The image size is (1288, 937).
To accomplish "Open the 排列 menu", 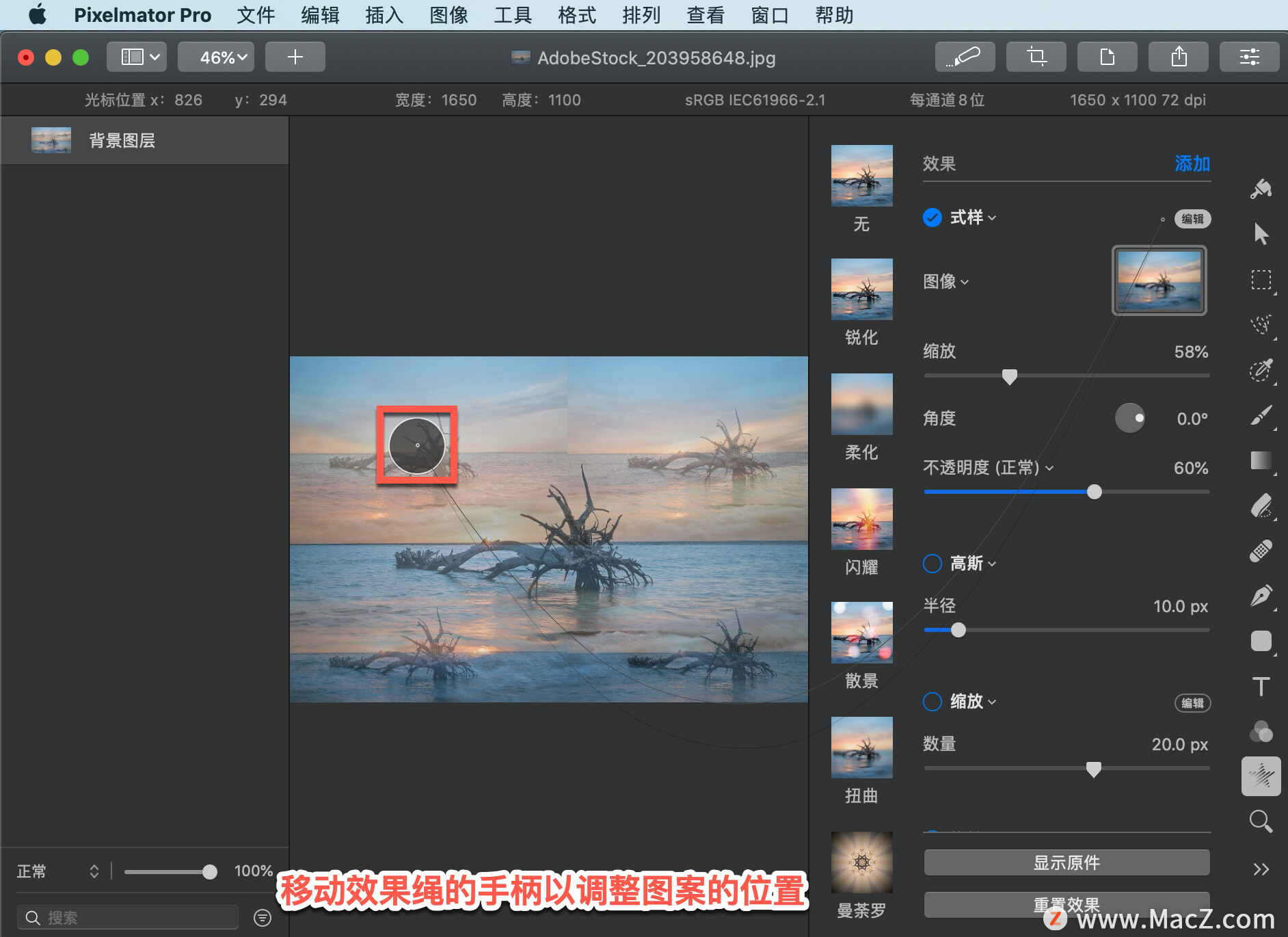I will tap(641, 15).
